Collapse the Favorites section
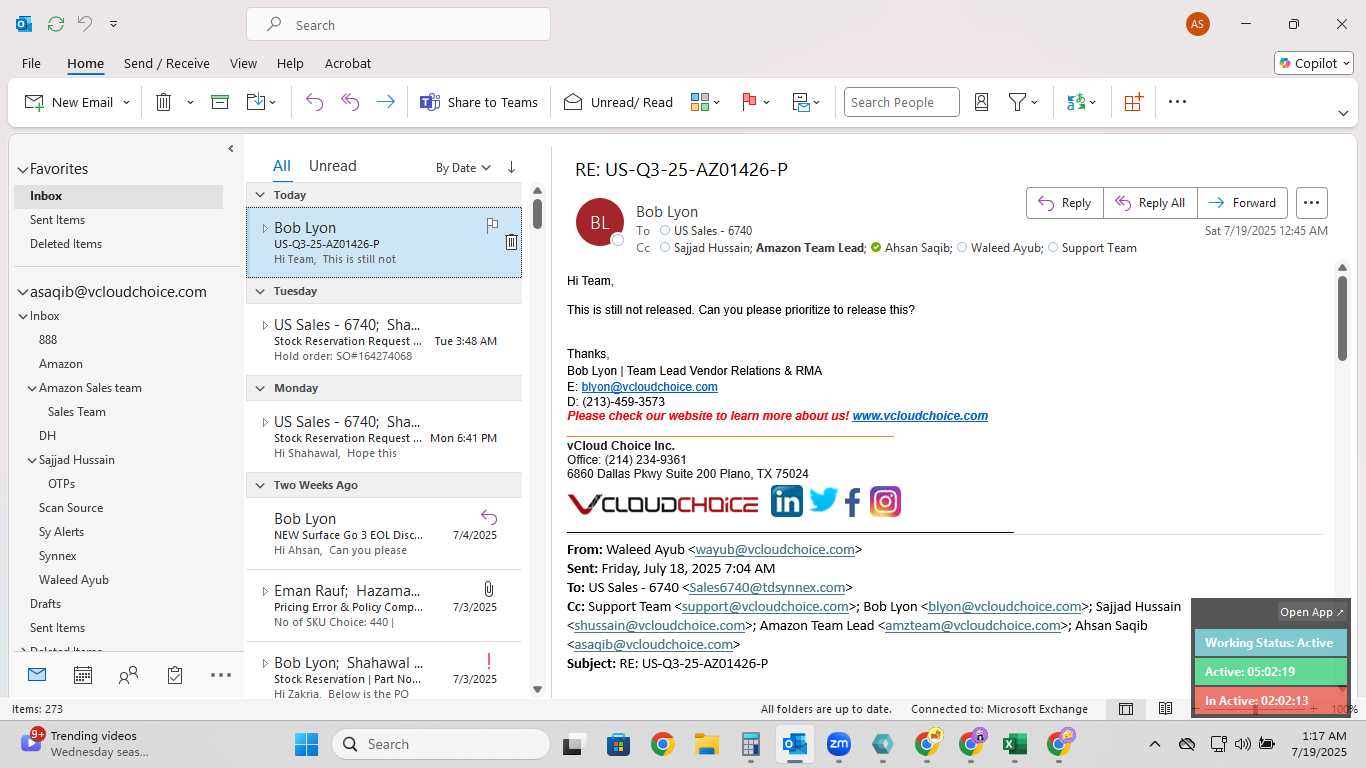Screen dimensions: 1366x768 coord(22,170)
